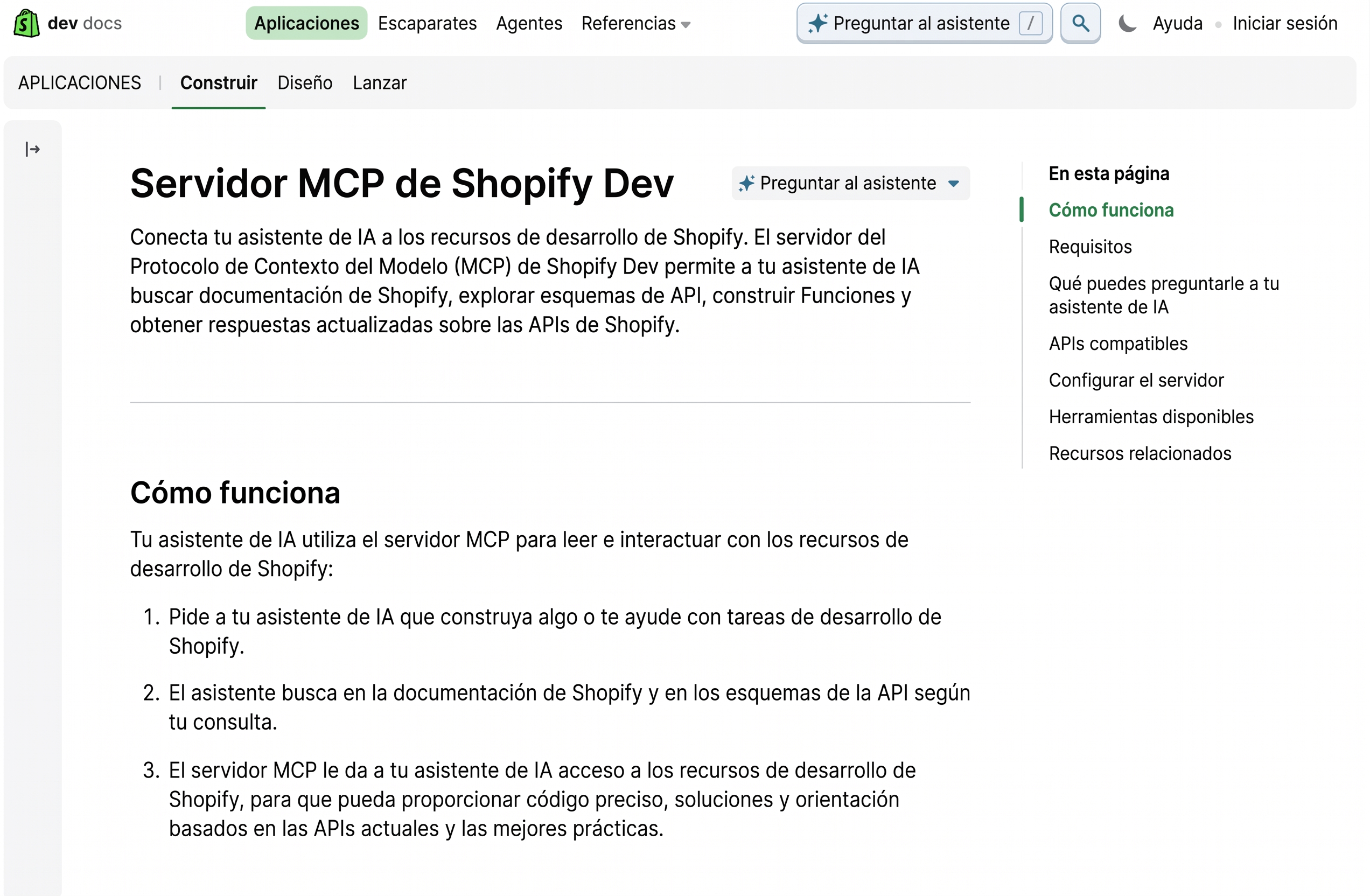Click the APLICACIONES breadcrumb label
1370x896 pixels.
80,83
